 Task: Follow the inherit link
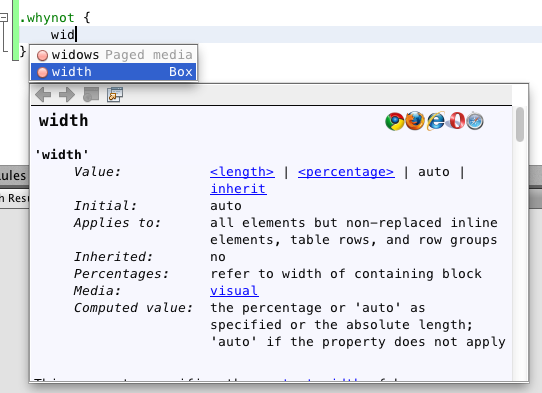(238, 189)
